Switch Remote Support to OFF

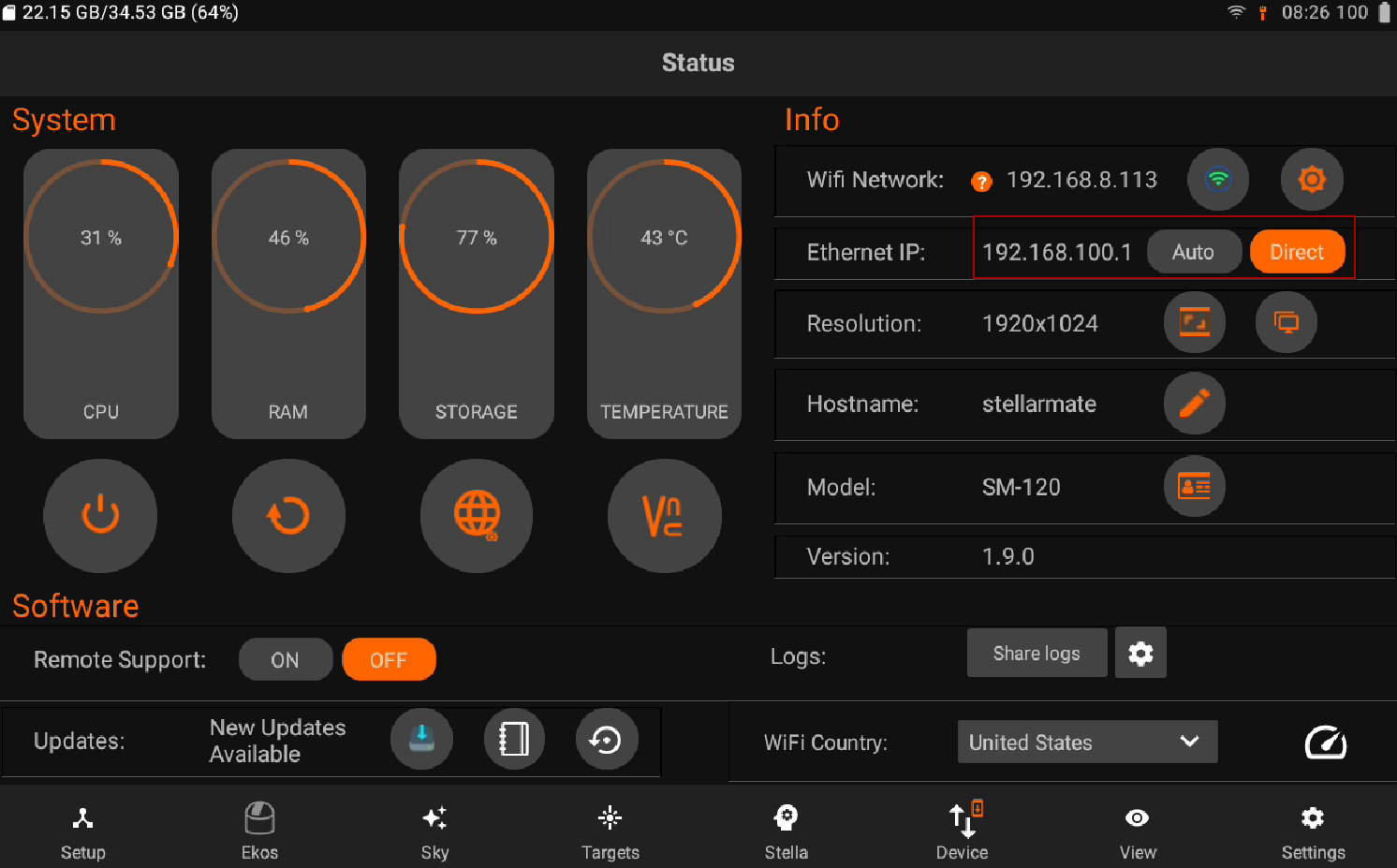click(x=389, y=660)
